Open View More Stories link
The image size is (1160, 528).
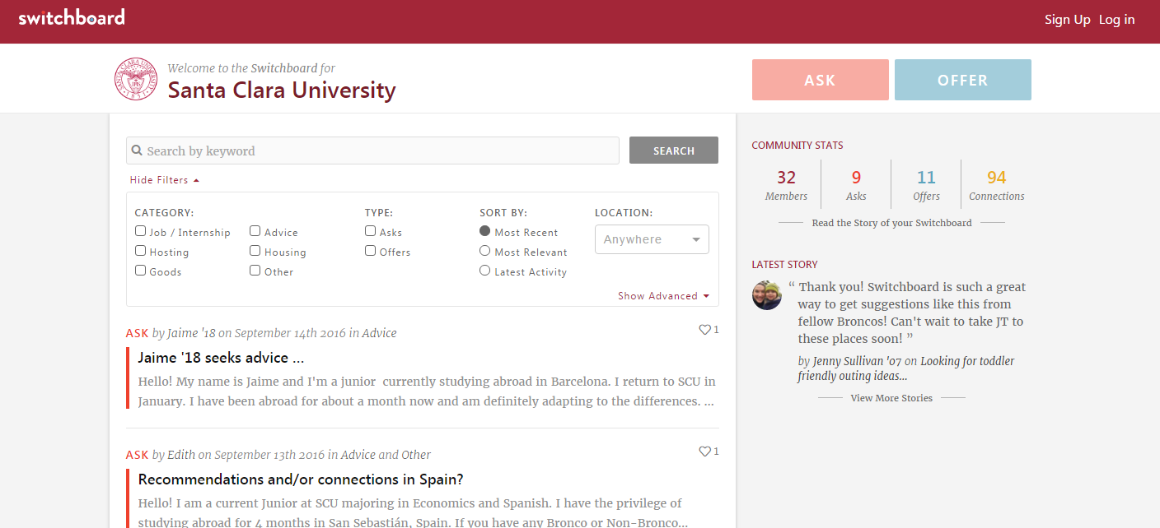coord(891,398)
